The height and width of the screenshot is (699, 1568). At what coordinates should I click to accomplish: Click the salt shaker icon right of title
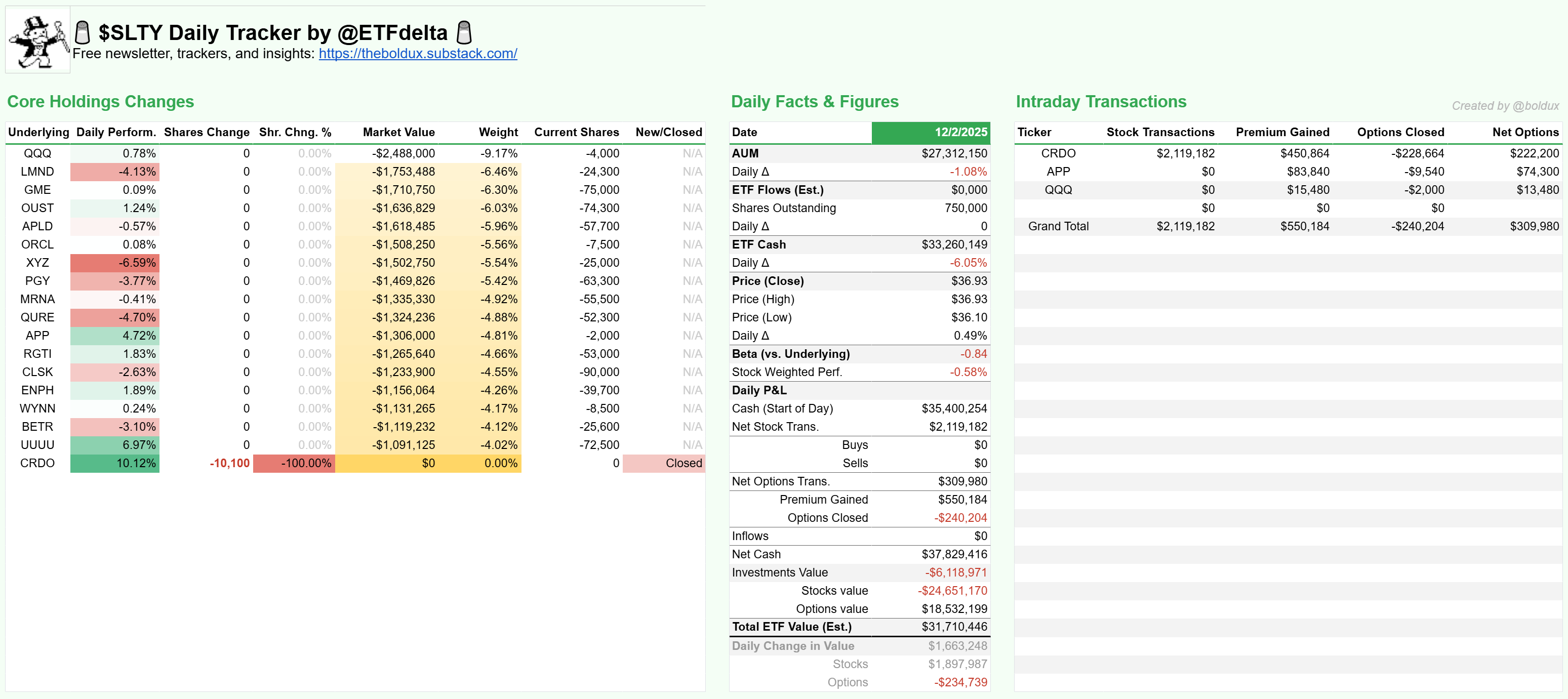coord(464,32)
